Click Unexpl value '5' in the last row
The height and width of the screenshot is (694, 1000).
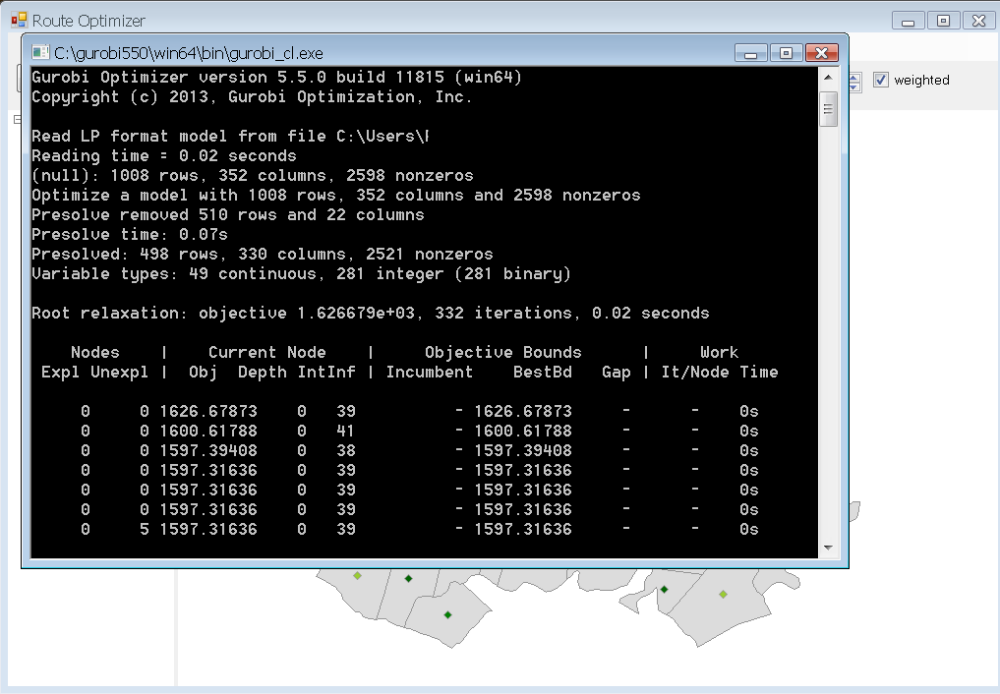(144, 529)
